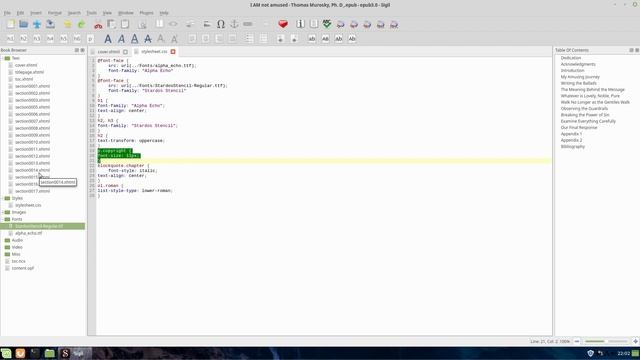Select content.opf in Book Browser

coord(22,268)
